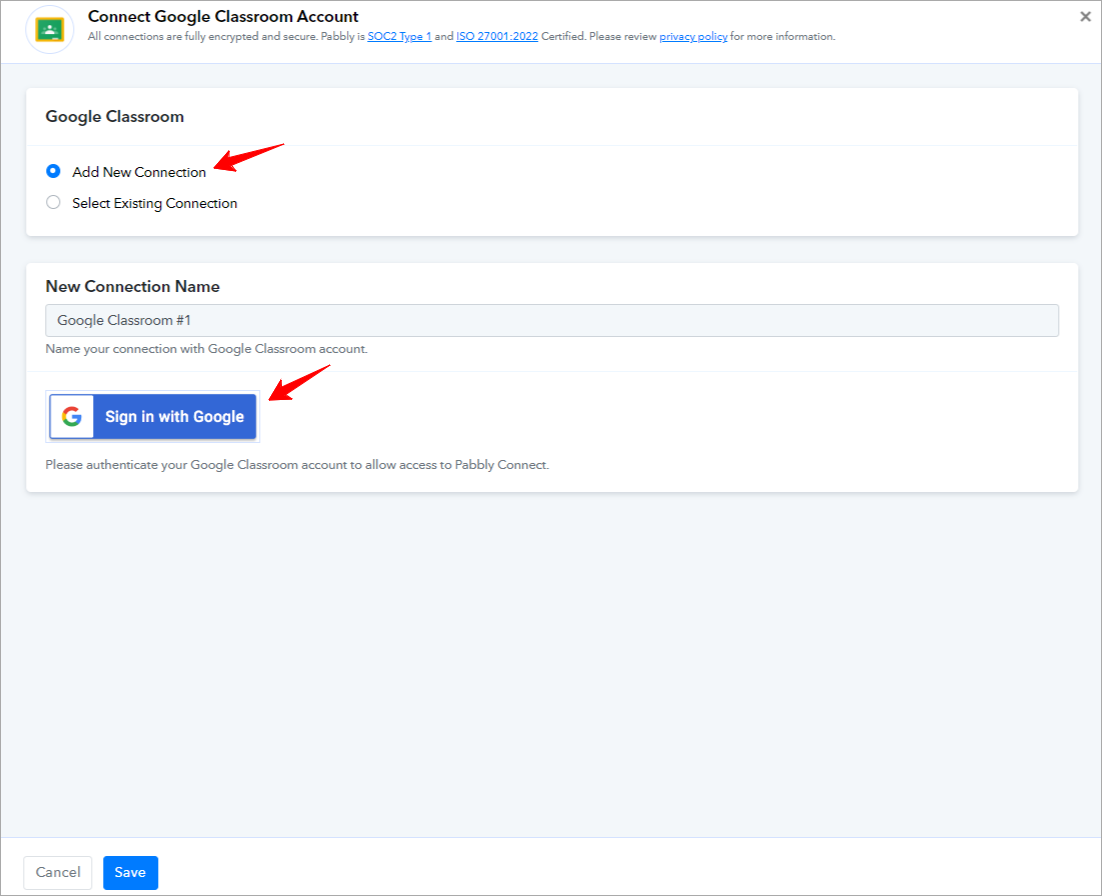Cancel the connection setup
Viewport: 1102px width, 896px height.
[x=58, y=873]
